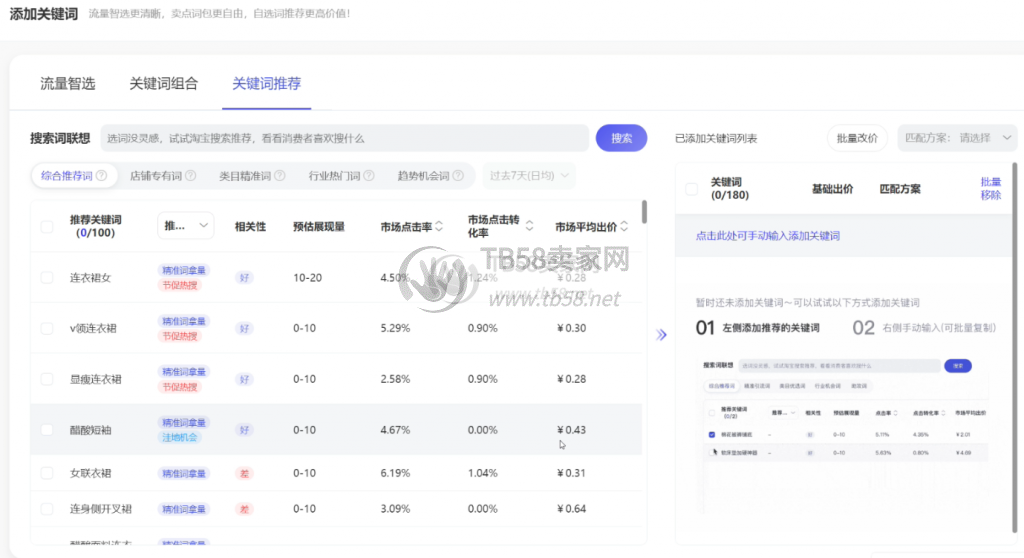Image resolution: width=1024 pixels, height=558 pixels.
Task: Open the 匹配方案 请选择 dropdown
Action: [x=957, y=138]
